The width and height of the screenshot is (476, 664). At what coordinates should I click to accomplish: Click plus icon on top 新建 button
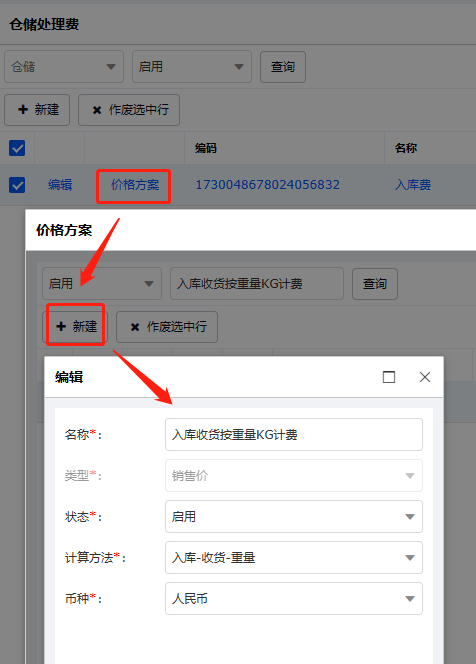(x=23, y=110)
